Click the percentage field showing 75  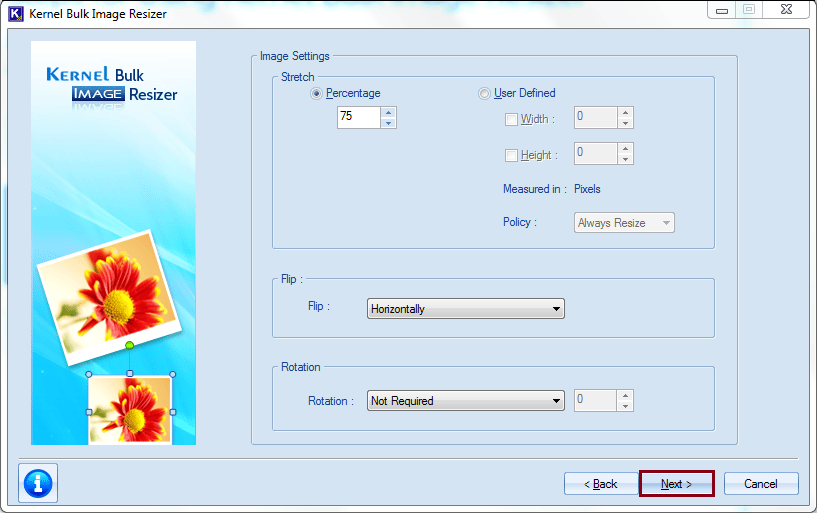[x=359, y=118]
